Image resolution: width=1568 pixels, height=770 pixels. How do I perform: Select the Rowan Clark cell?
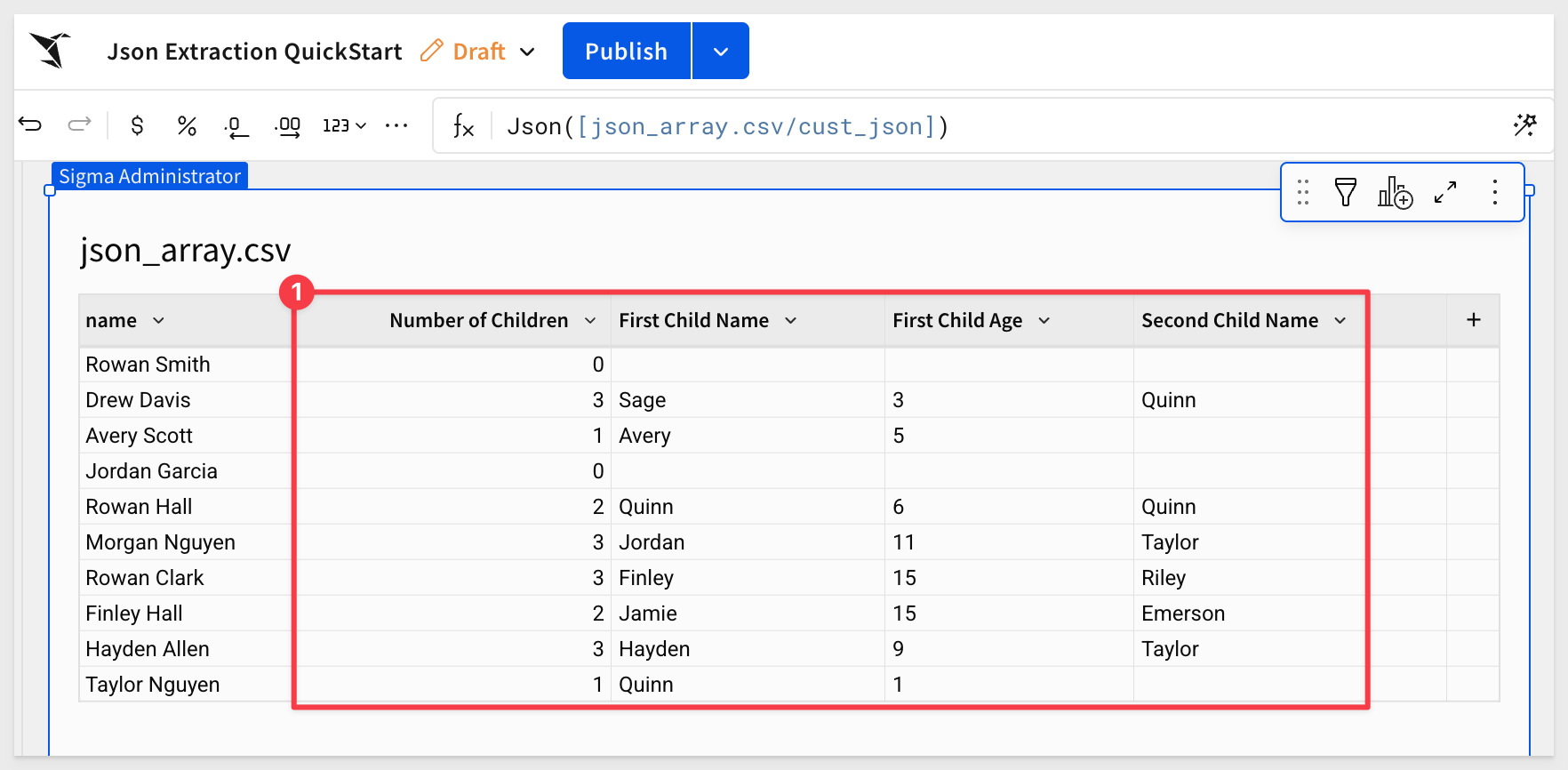coord(186,578)
